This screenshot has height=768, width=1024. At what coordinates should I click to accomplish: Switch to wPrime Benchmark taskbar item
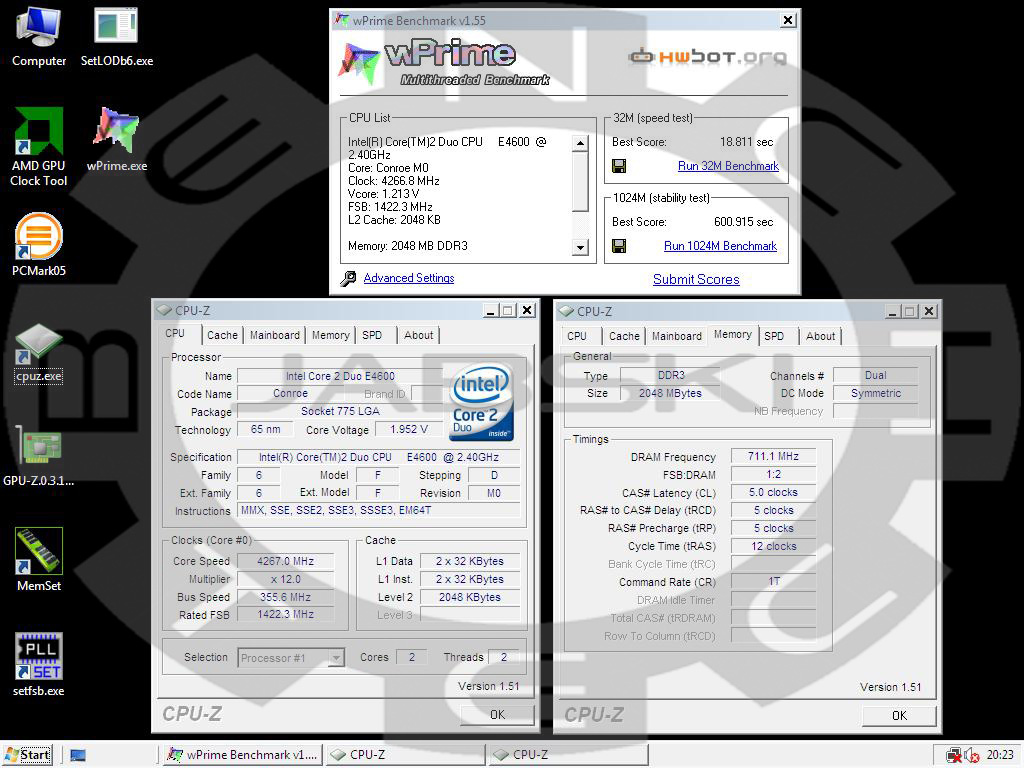tap(242, 755)
